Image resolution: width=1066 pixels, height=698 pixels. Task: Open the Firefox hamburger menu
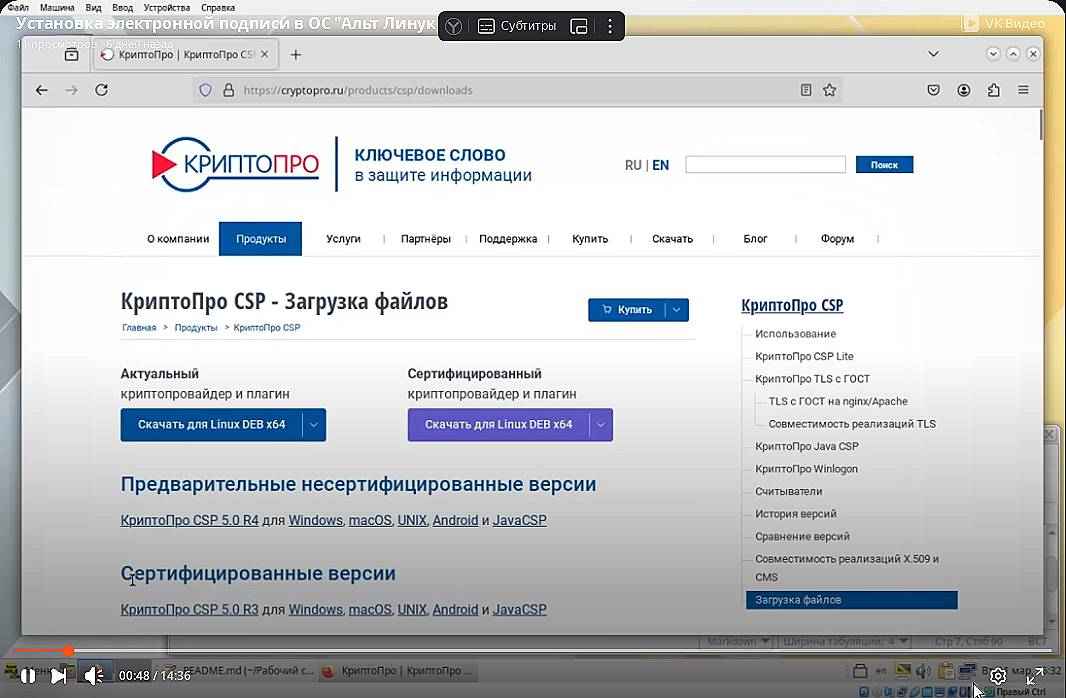[1023, 90]
